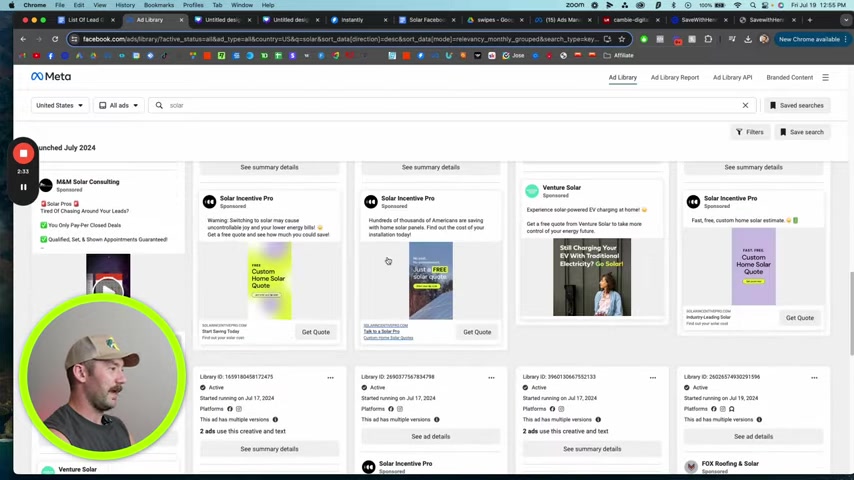Open more options for Library ID 2602657493029159​6

pyautogui.click(x=814, y=378)
